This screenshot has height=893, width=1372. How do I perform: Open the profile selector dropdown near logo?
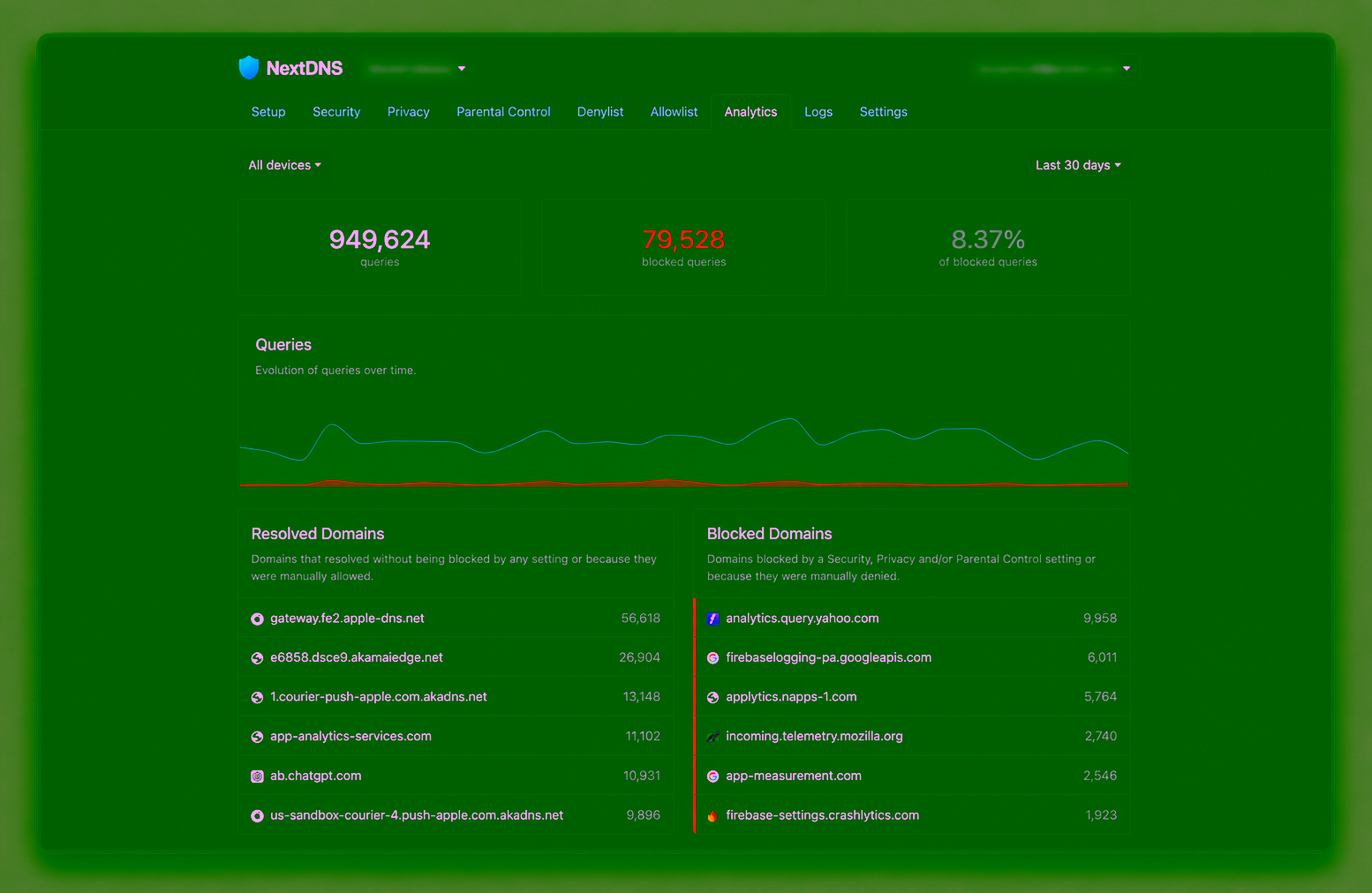[417, 68]
